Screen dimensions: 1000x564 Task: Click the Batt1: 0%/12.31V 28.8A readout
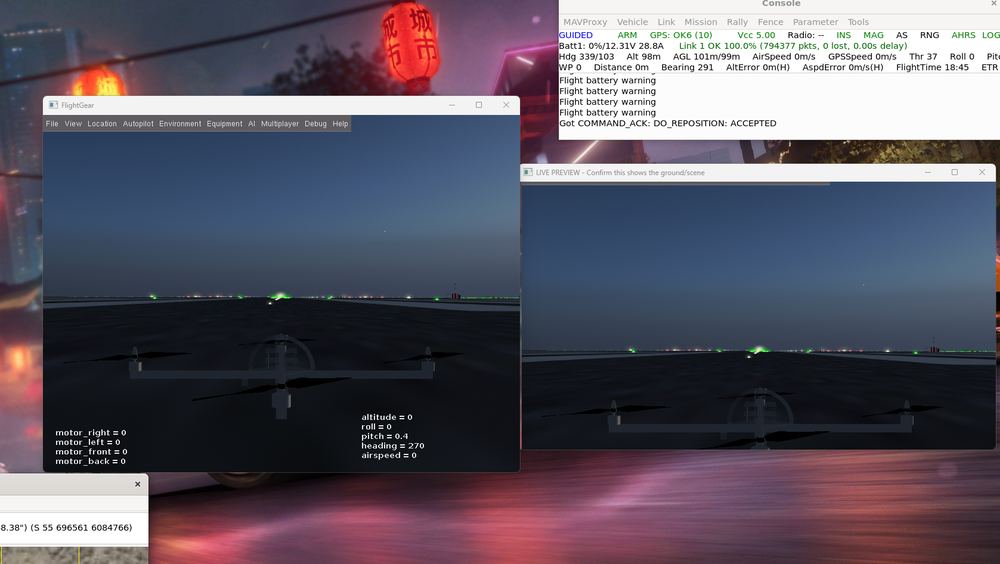611,46
